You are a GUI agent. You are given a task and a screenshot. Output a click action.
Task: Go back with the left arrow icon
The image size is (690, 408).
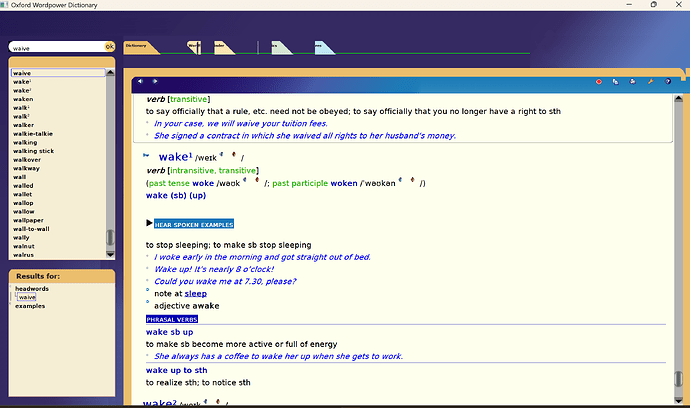pos(140,81)
